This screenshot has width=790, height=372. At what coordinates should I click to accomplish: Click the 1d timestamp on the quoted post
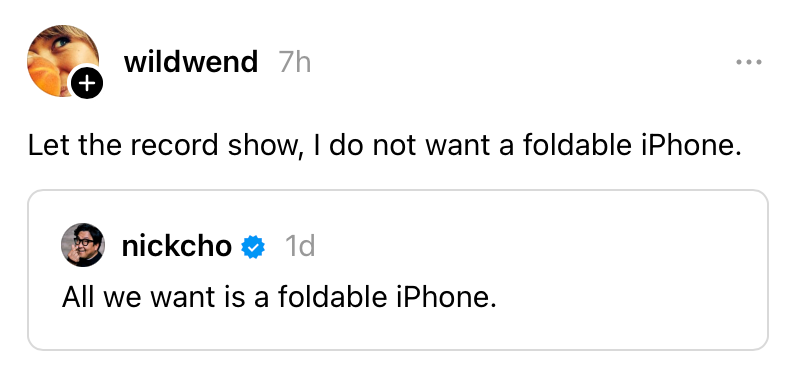tap(300, 247)
